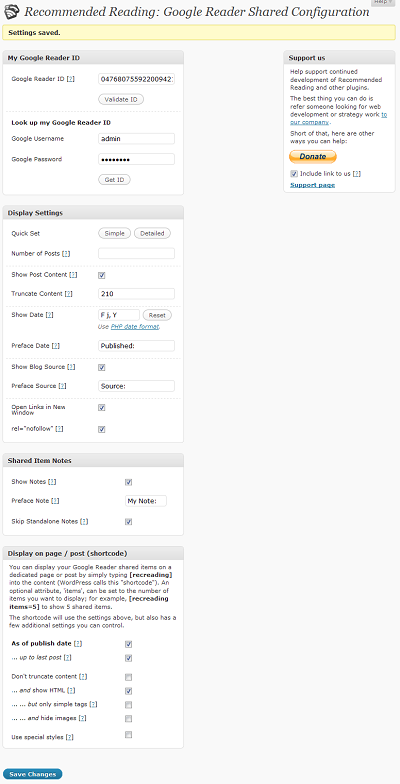The image size is (400, 784).
Task: Reset the Show Date format
Action: 157,315
